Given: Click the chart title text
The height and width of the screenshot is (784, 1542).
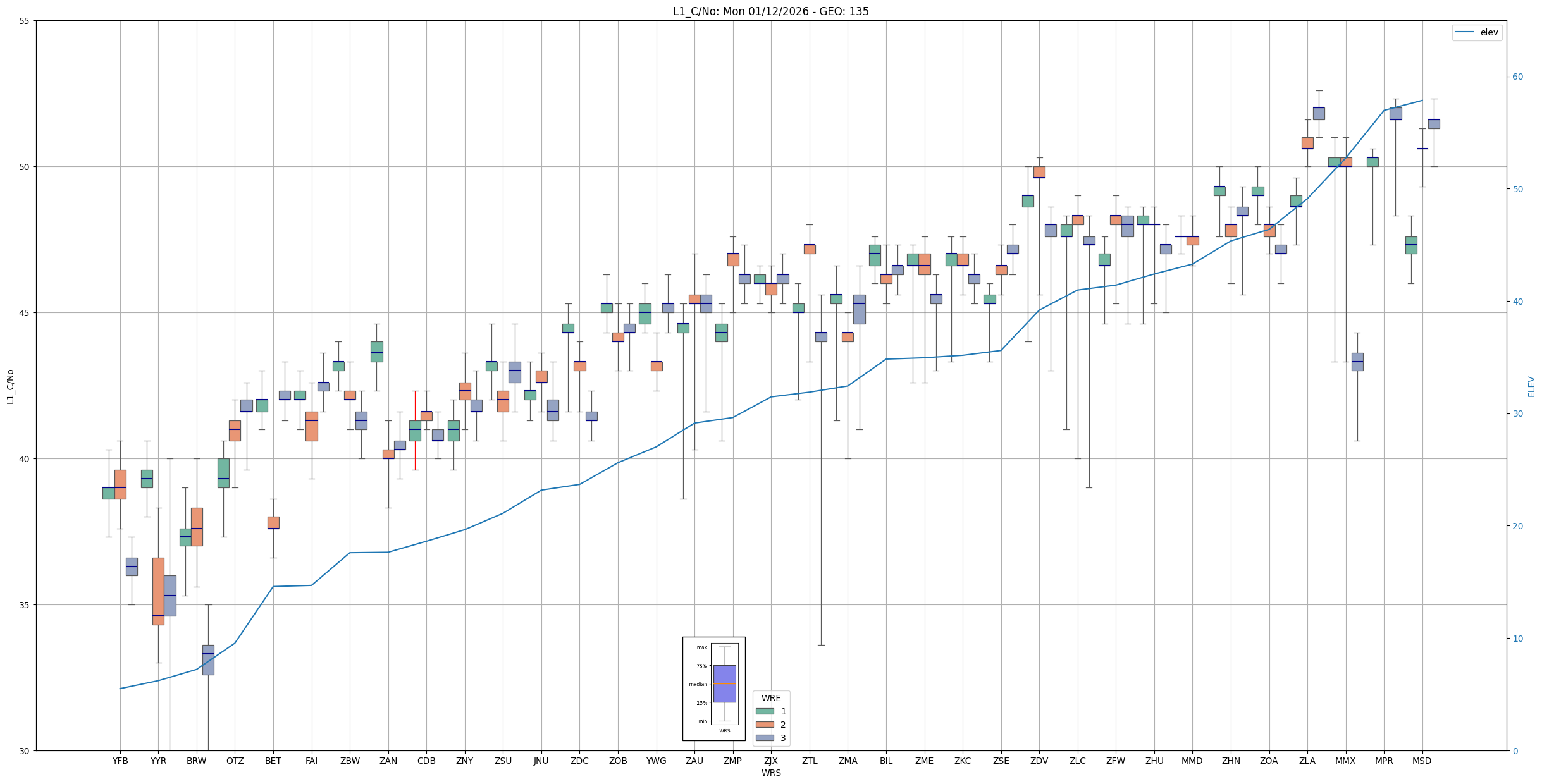Looking at the screenshot, I should (x=770, y=11).
